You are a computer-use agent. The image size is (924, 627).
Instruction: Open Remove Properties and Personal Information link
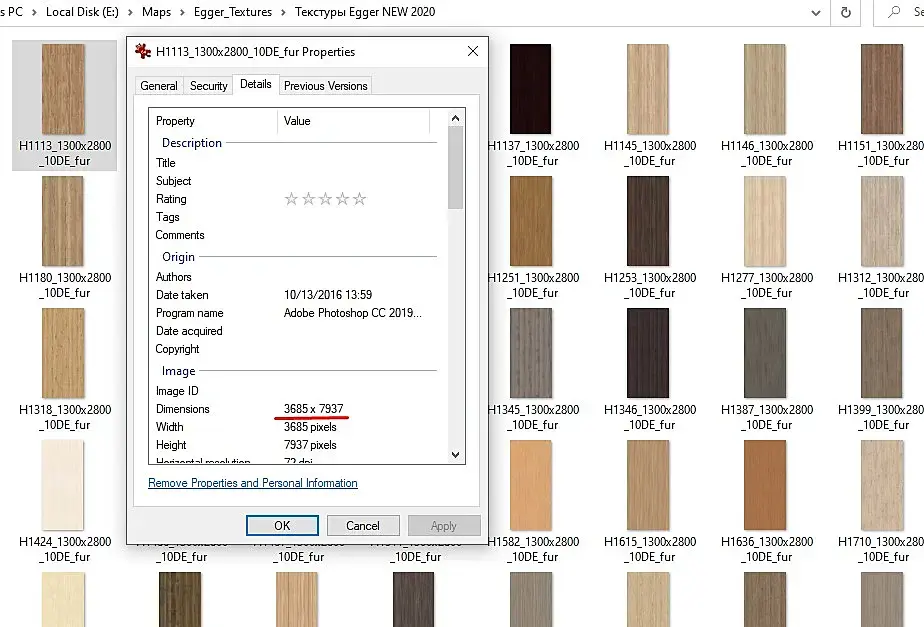point(253,483)
